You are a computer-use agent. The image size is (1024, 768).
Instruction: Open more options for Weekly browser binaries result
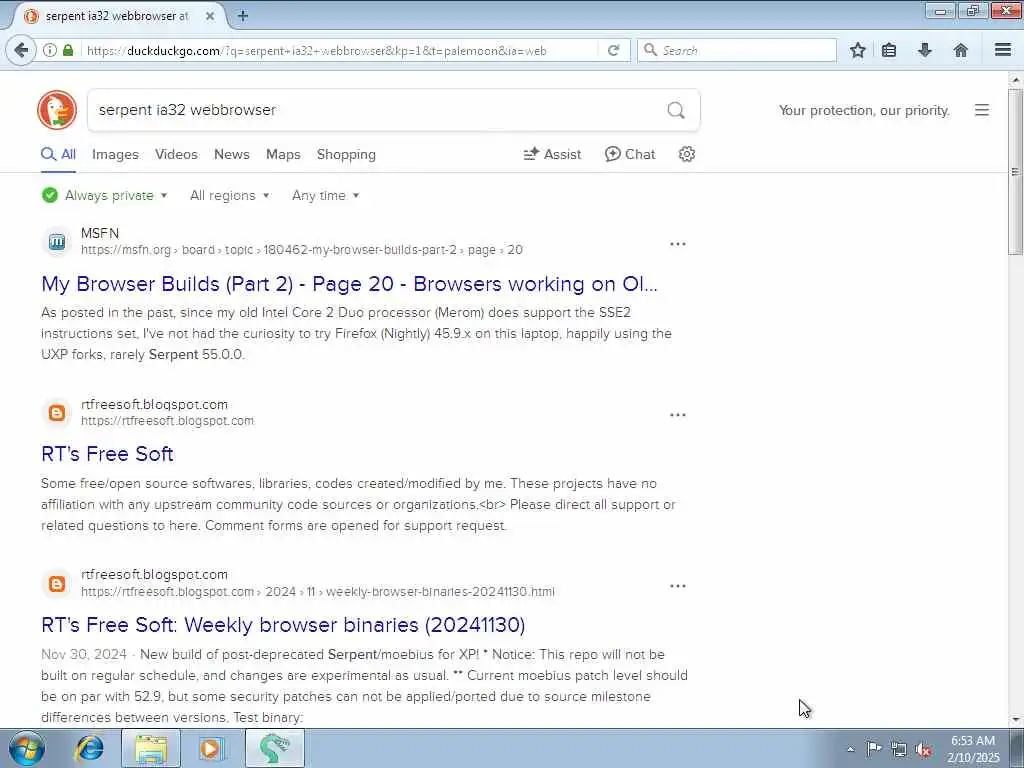click(x=678, y=586)
